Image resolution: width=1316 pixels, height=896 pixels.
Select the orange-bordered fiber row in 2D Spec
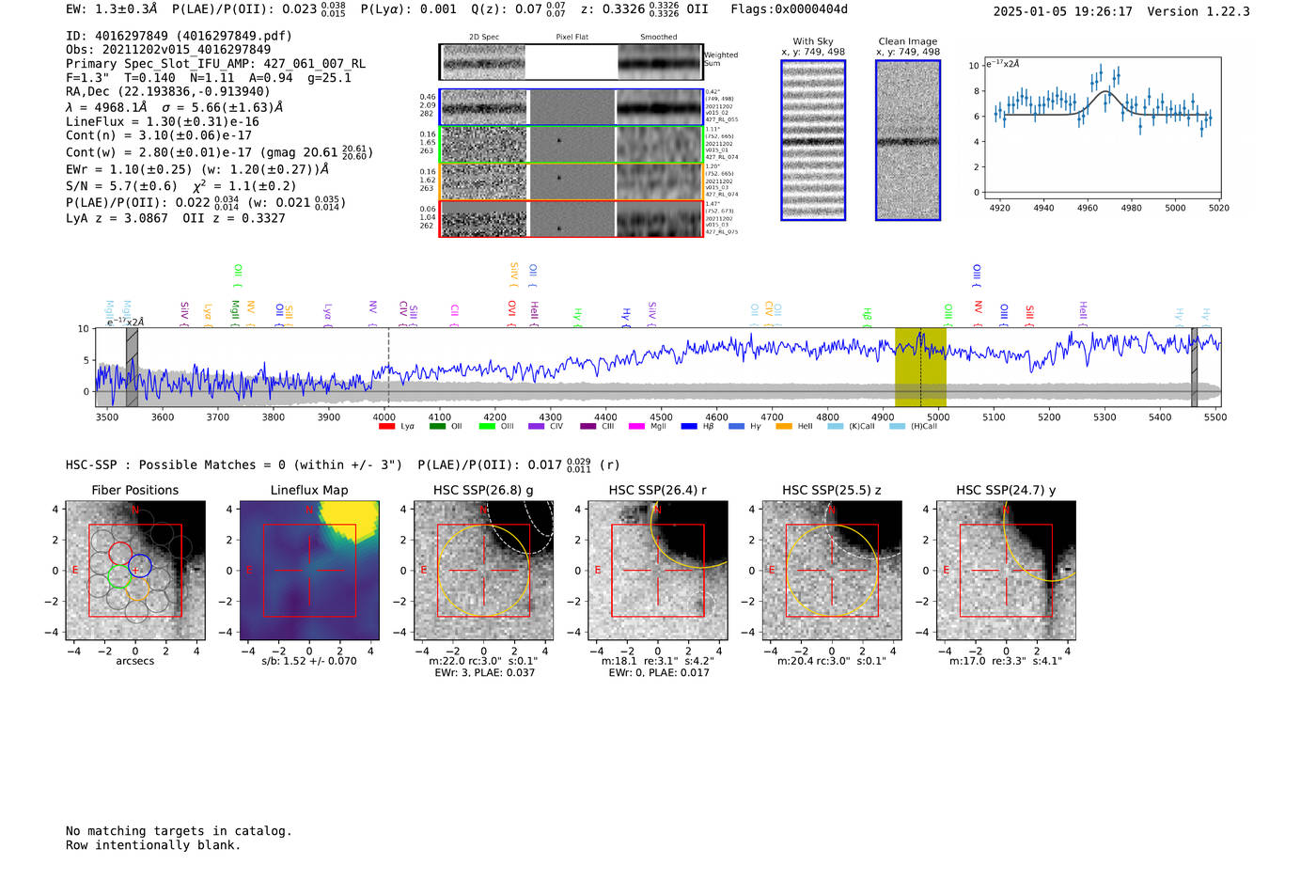click(x=572, y=181)
